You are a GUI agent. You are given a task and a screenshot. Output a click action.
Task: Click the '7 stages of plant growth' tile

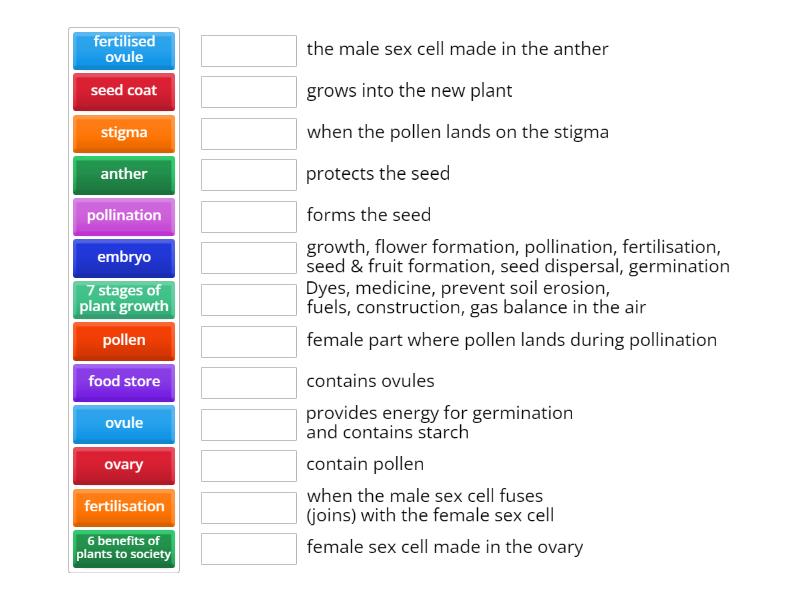pyautogui.click(x=124, y=299)
